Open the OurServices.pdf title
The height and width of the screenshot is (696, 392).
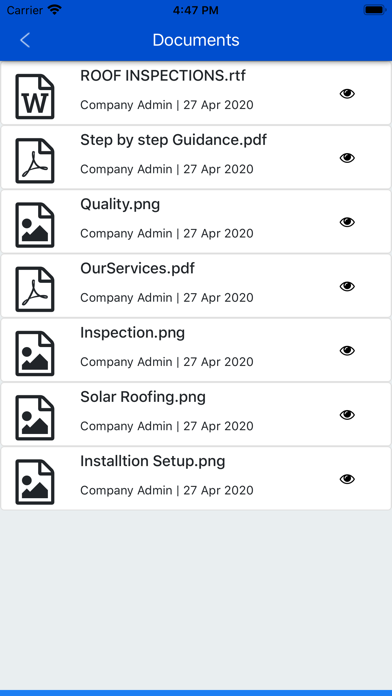[x=137, y=269]
